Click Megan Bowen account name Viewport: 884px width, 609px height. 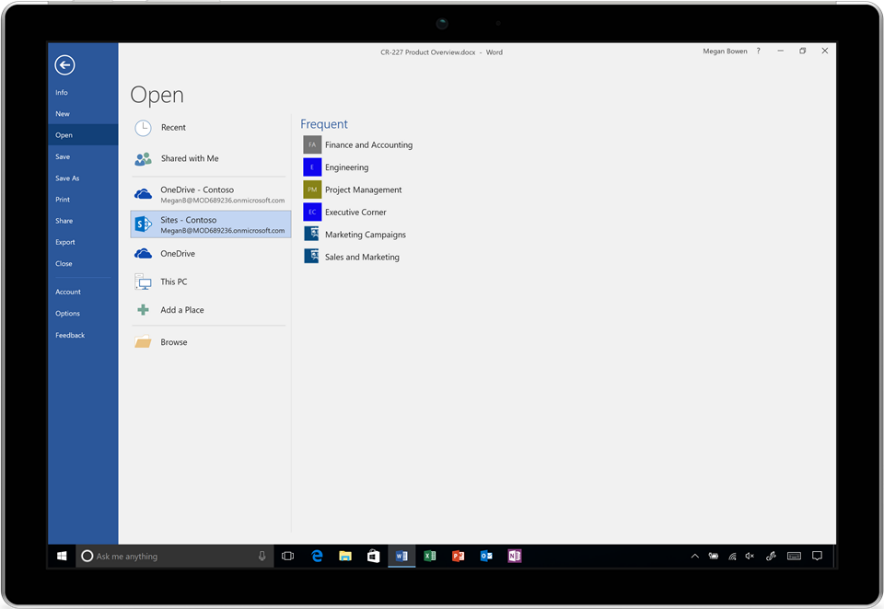tap(724, 51)
